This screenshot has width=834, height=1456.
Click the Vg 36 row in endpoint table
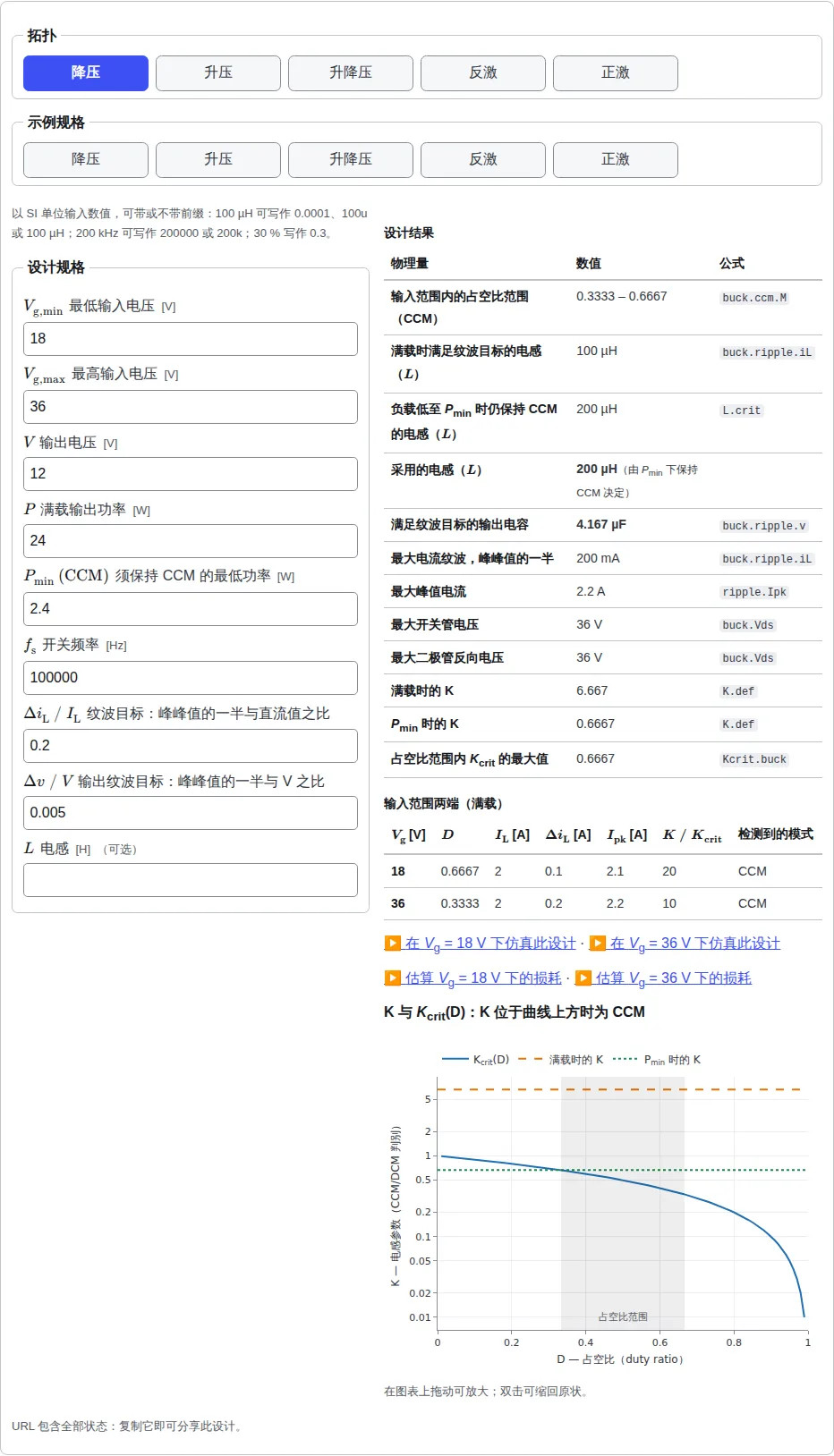tap(603, 903)
